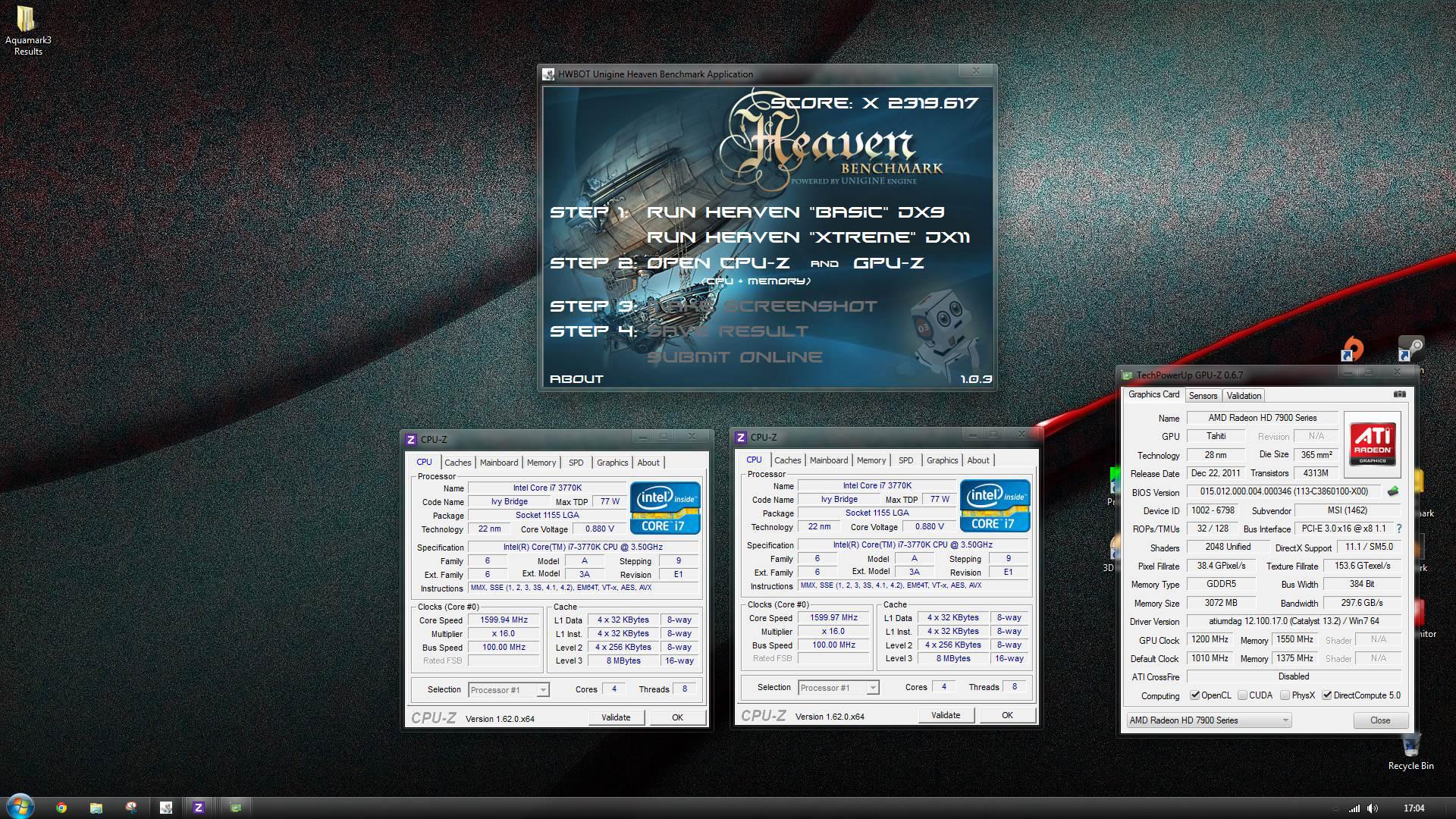Open Processor #1 selection dropdown in left CPU-Z
Screen dimensions: 1456x819
(508, 689)
